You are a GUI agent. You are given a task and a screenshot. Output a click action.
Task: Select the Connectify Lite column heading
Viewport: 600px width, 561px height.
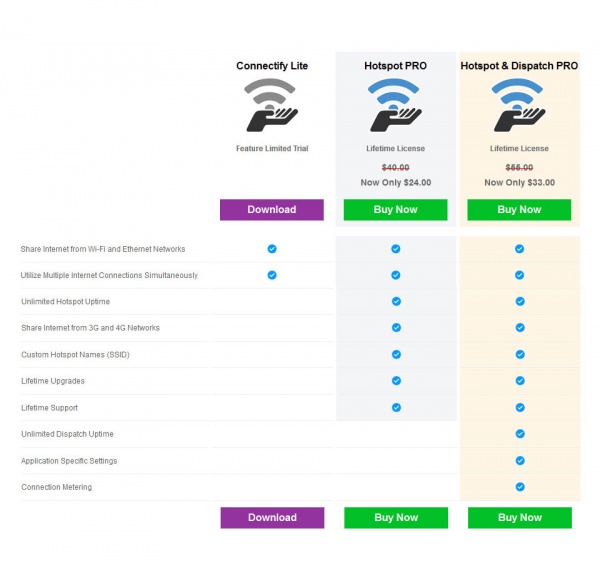click(272, 66)
